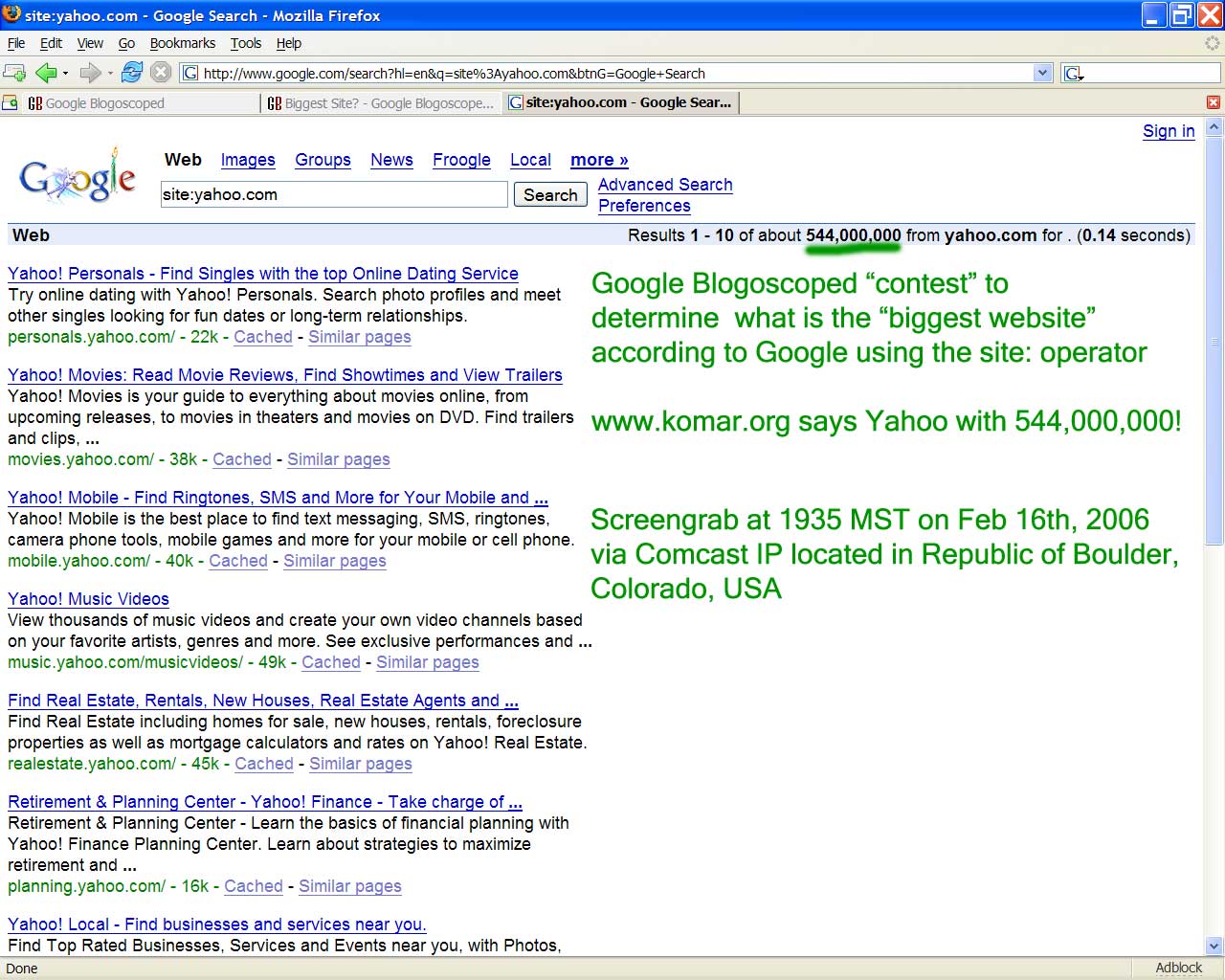Screen dimensions: 1225x980
Task: Open the Help menu
Action: tap(289, 43)
